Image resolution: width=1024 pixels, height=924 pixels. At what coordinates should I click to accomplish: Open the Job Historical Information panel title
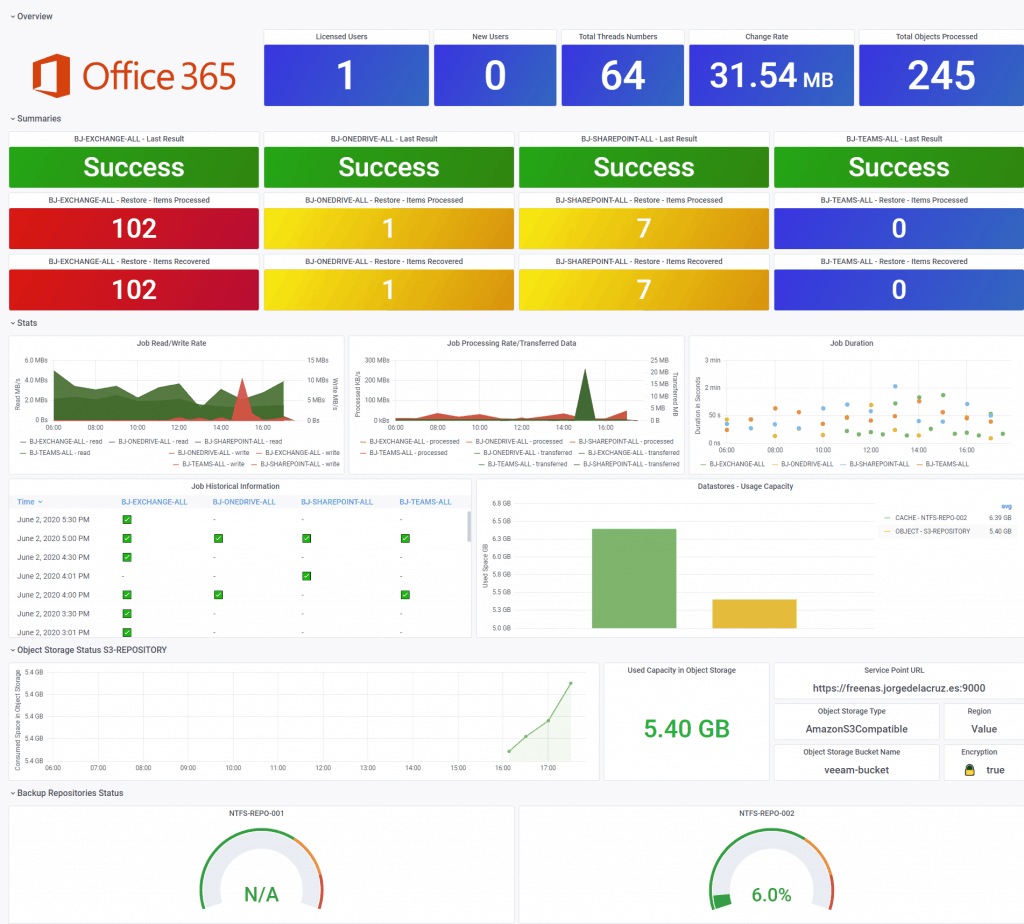click(x=235, y=486)
